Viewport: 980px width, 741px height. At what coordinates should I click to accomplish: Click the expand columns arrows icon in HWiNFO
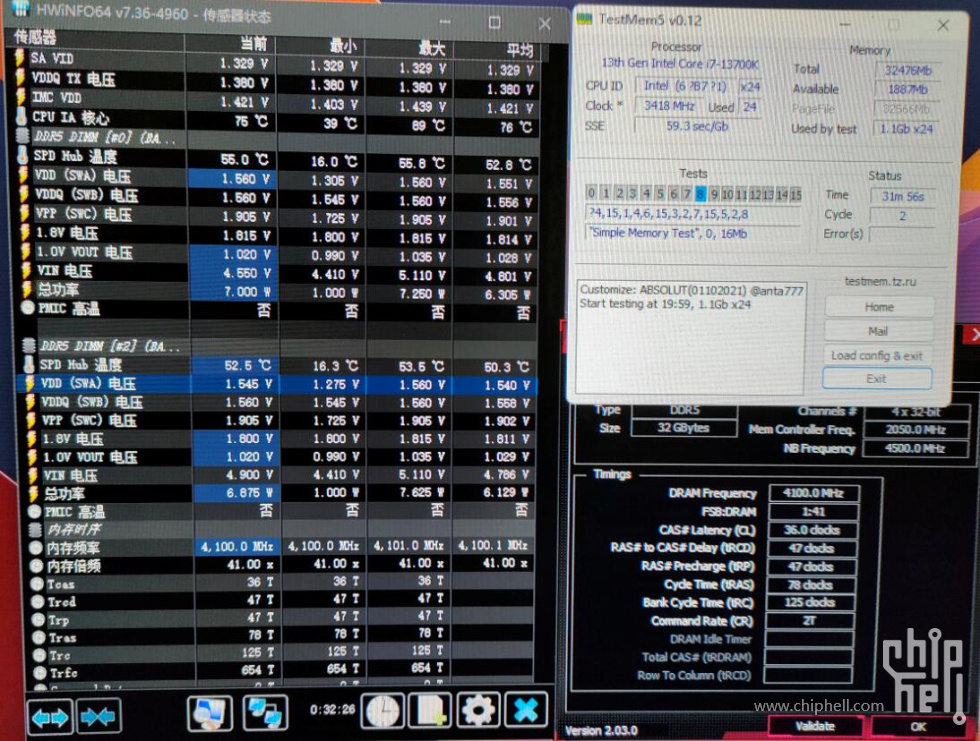50,717
